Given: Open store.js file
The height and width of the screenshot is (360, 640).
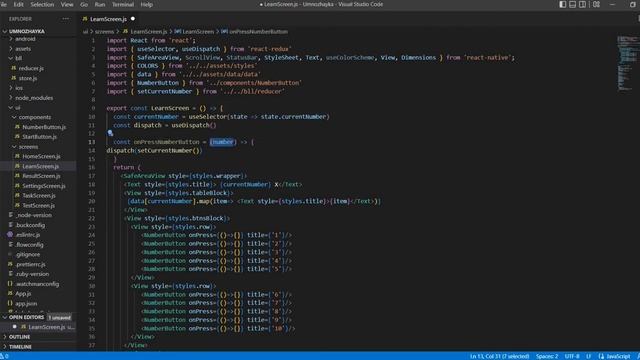Looking at the screenshot, I should 38,78.
